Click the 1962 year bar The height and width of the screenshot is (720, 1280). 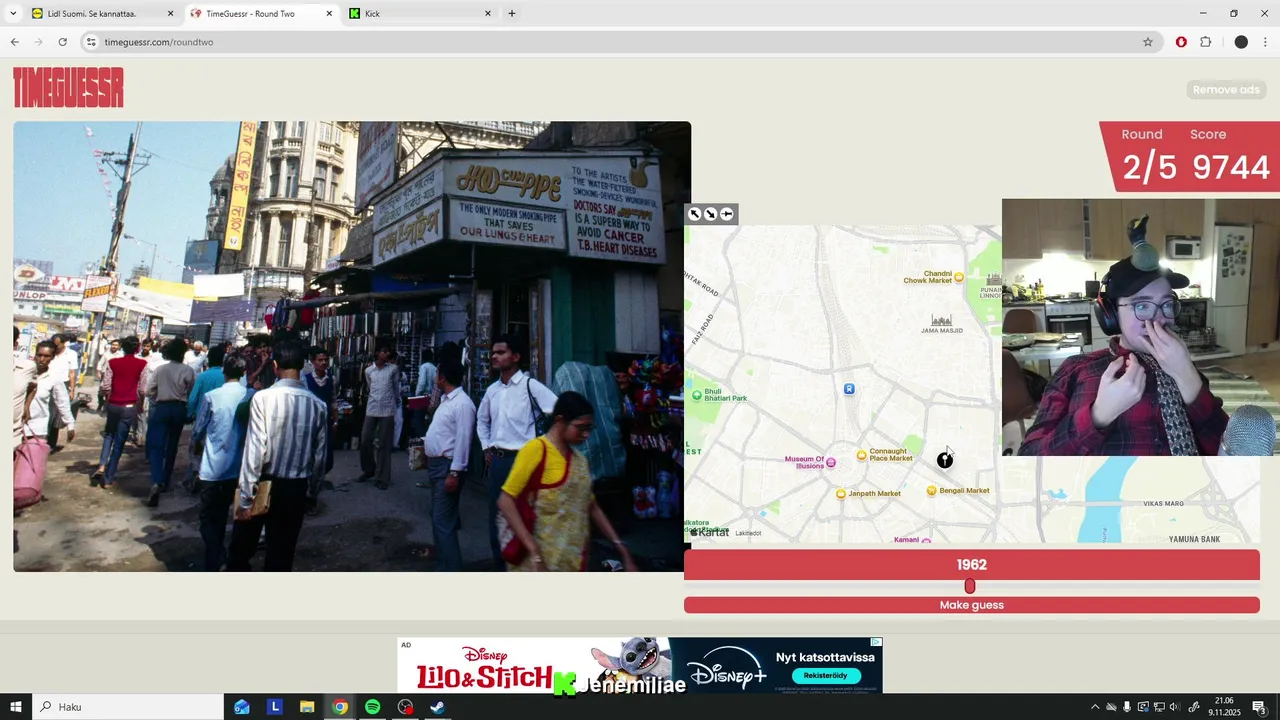click(972, 565)
